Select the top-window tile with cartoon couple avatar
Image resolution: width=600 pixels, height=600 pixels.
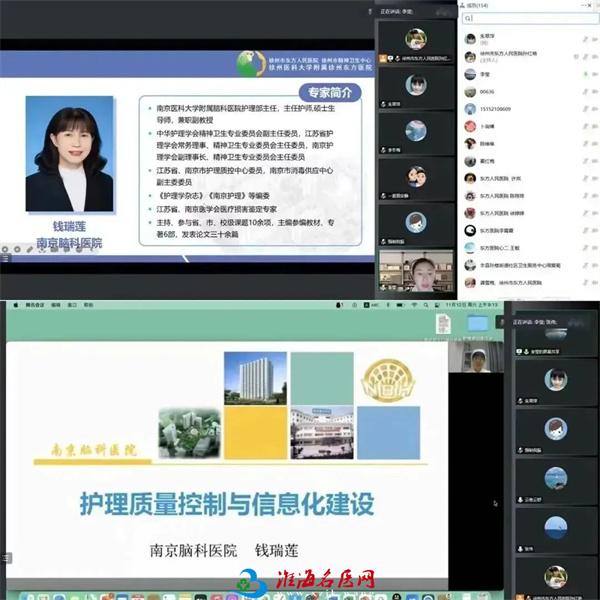coord(416,179)
